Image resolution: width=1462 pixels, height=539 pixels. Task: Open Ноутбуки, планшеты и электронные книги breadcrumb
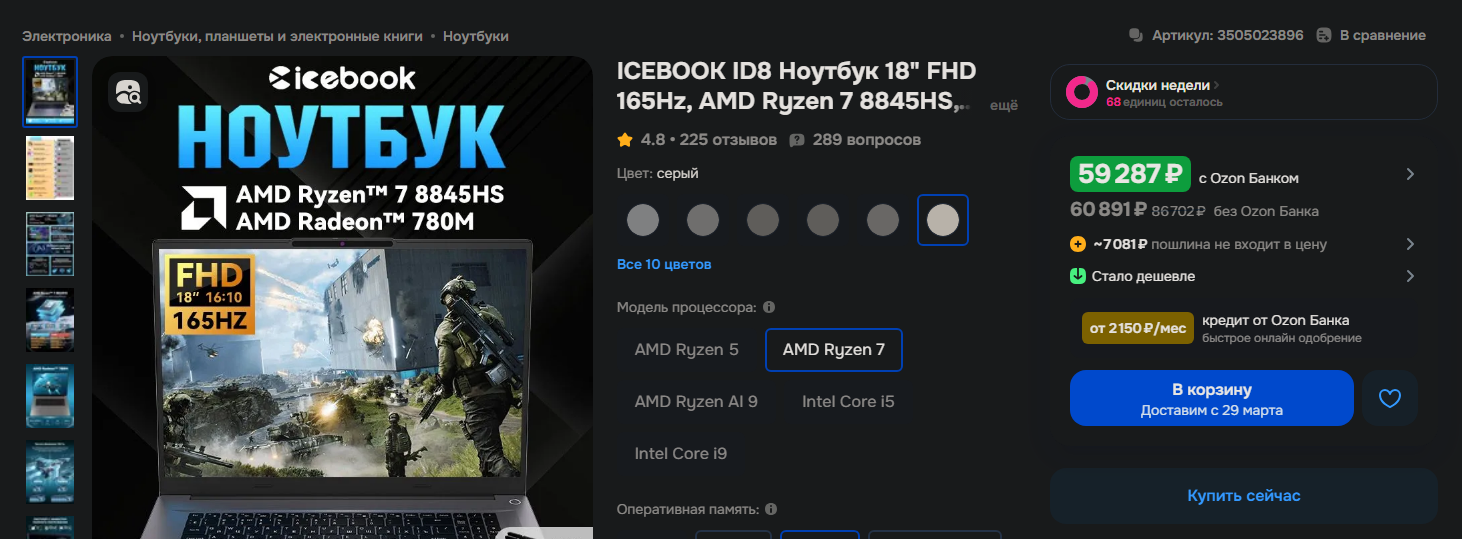coord(277,36)
